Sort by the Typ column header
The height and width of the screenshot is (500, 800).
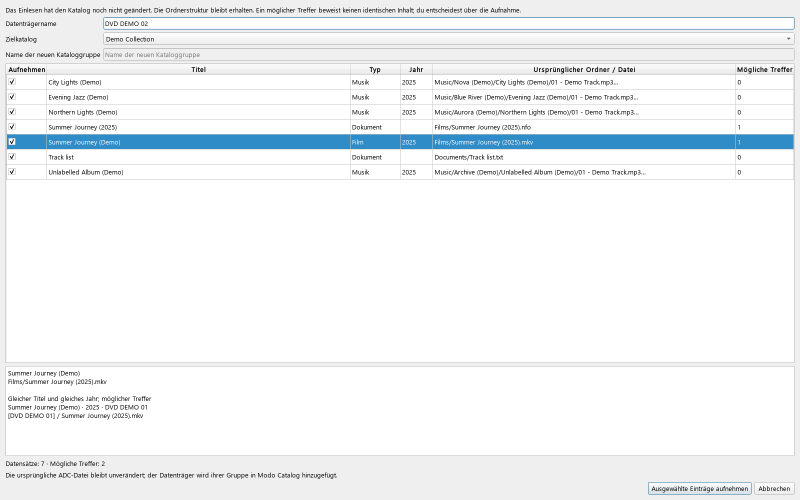(375, 69)
